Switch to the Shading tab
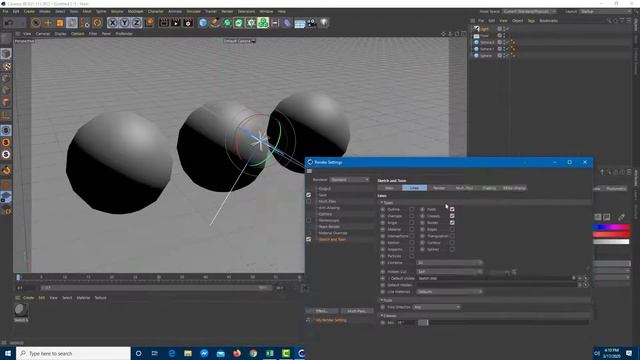The image size is (640, 360). pyautogui.click(x=489, y=188)
